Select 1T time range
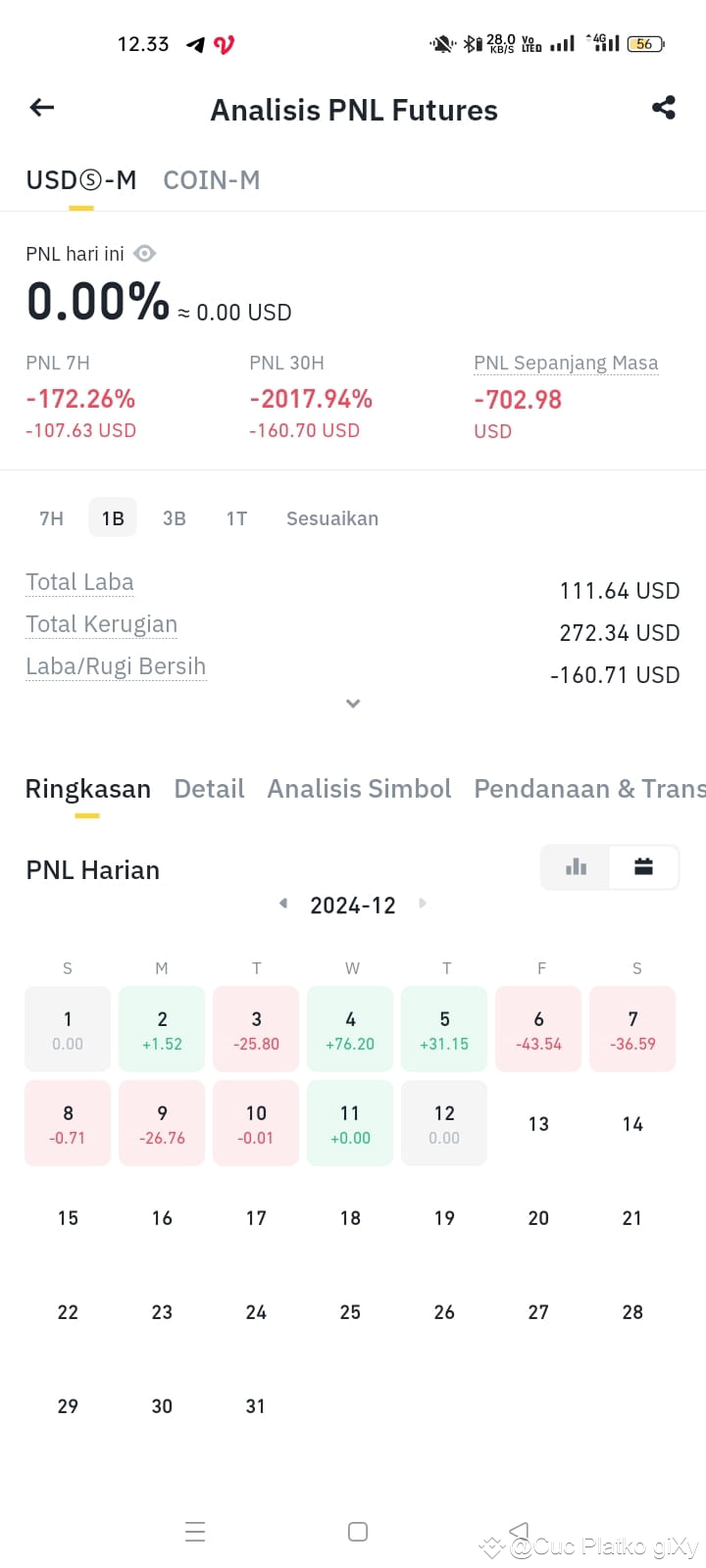The height and width of the screenshot is (1568, 706). tap(236, 518)
